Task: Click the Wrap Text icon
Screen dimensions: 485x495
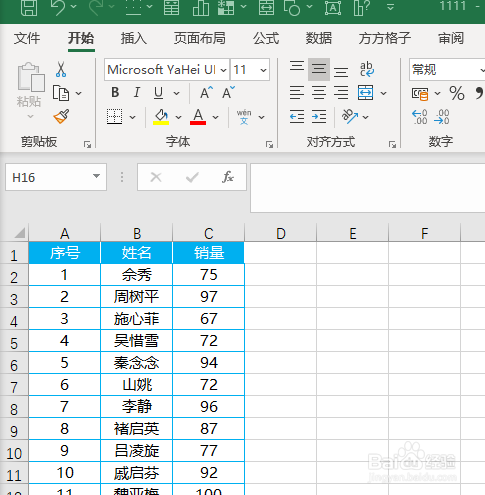Action: tap(367, 69)
